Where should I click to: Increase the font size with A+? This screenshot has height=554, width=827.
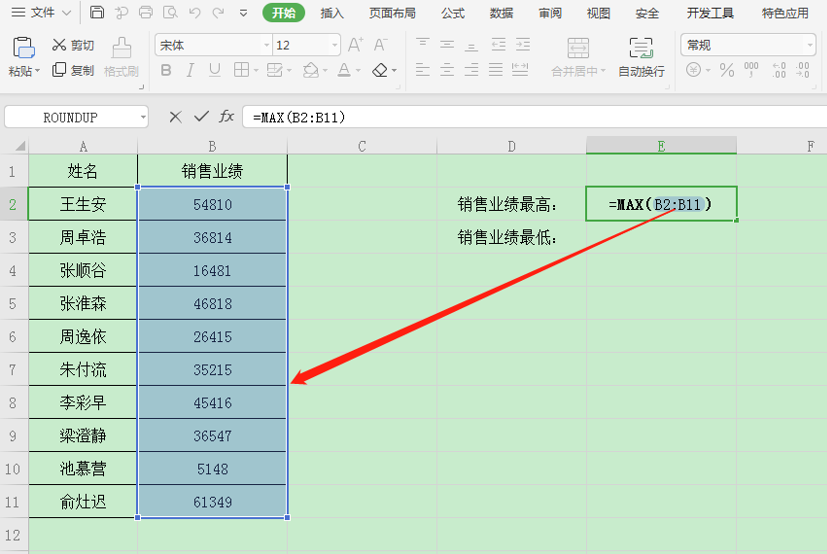[x=355, y=45]
